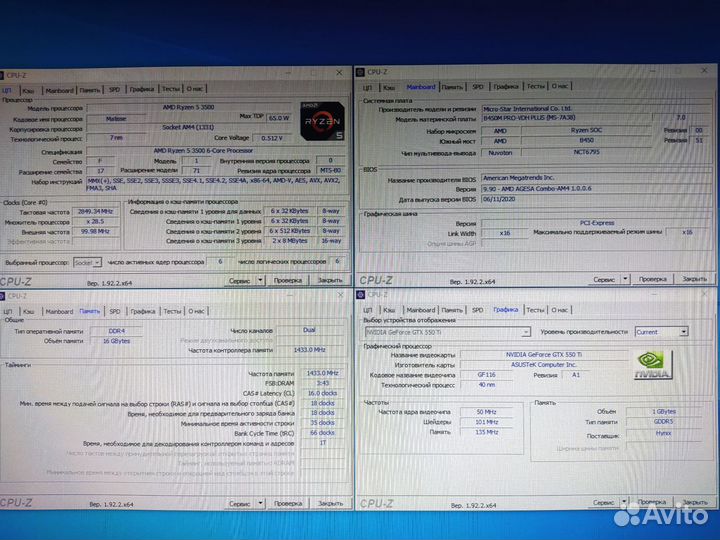
Task: Select the ЦП tab in the Mainboard window
Action: [x=367, y=87]
